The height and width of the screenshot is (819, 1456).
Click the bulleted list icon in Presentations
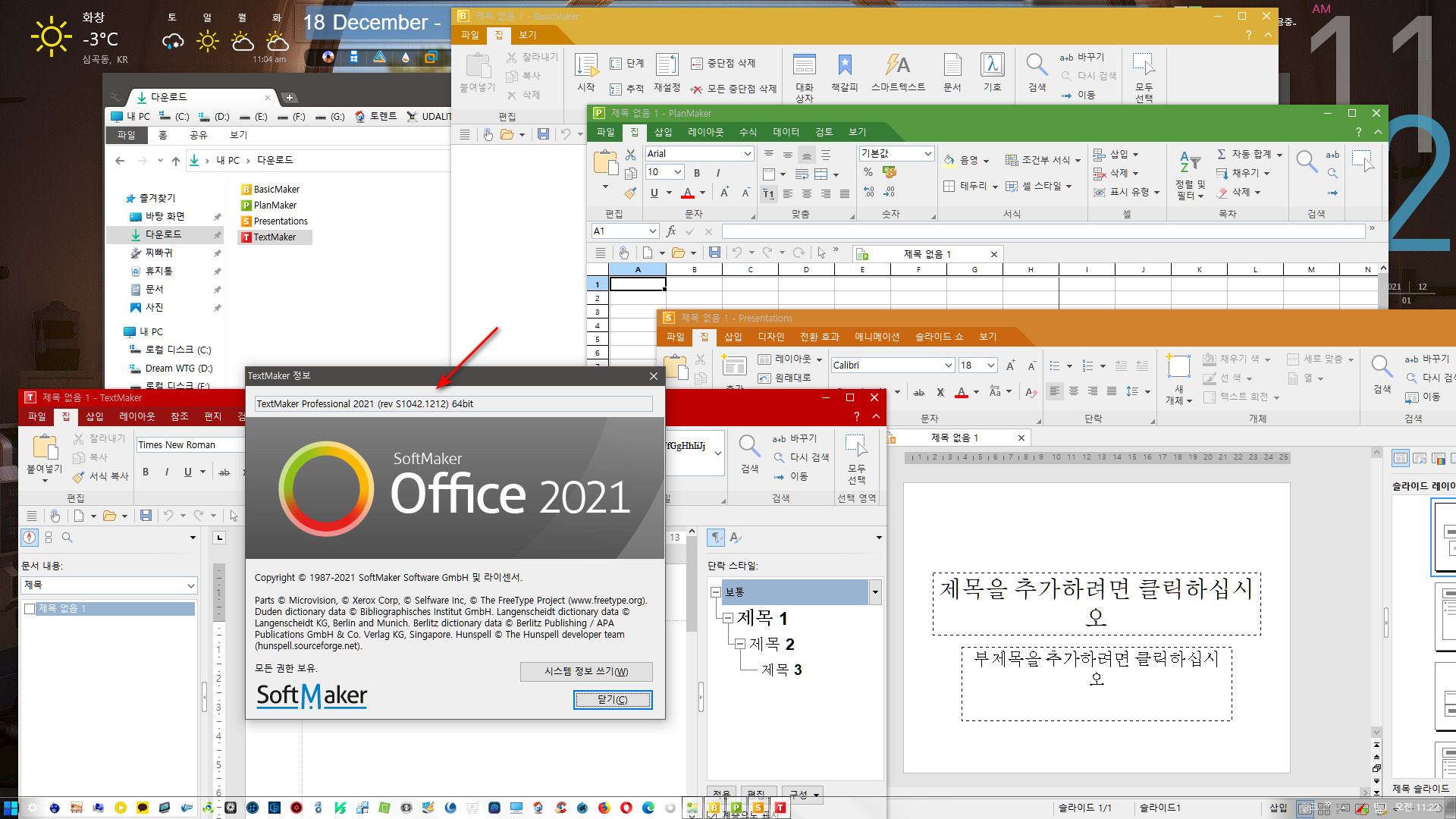click(x=1055, y=366)
